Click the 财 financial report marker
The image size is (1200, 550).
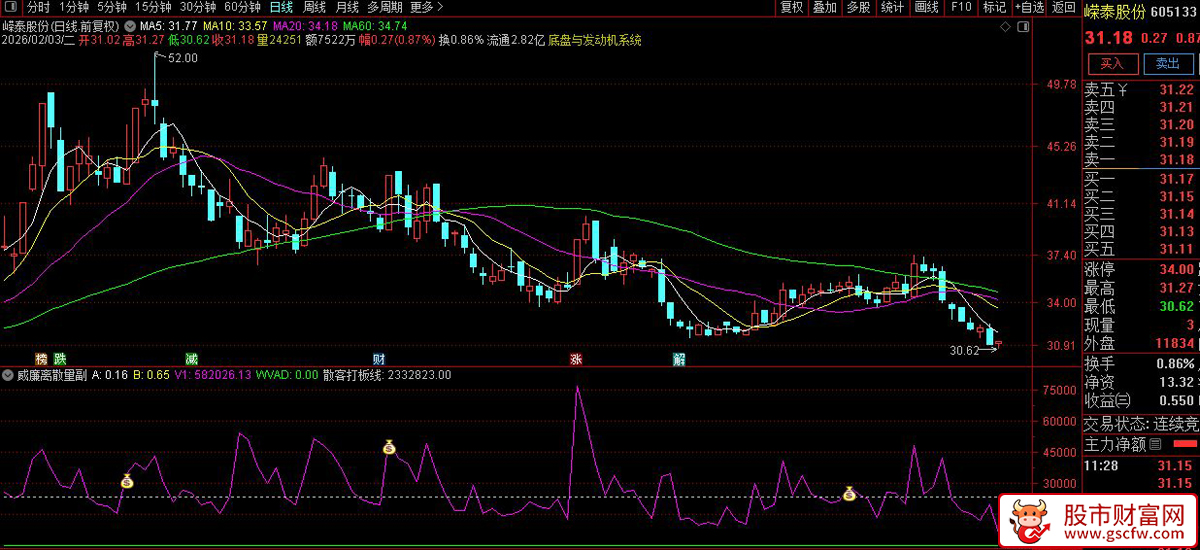click(x=379, y=359)
